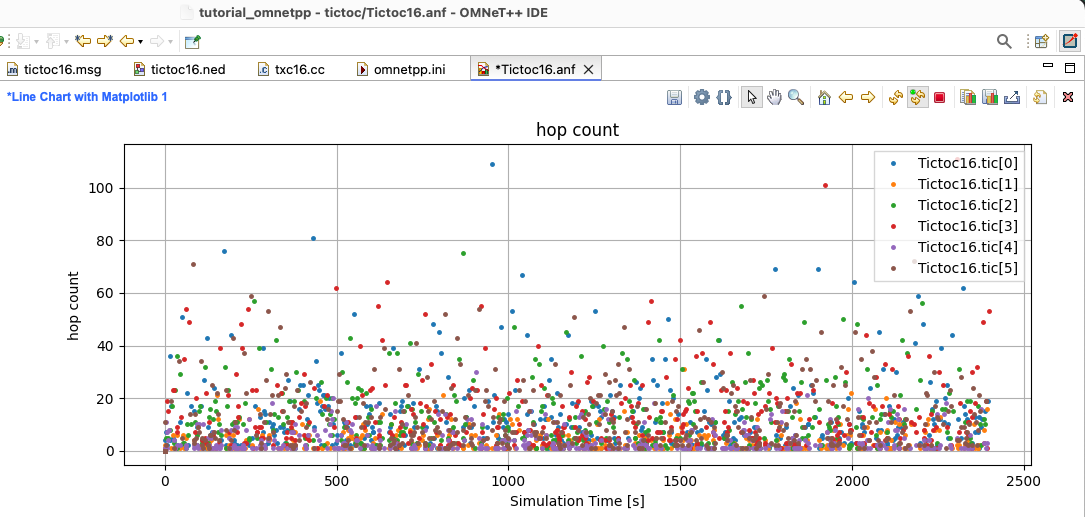Go back to previous chart view
The image size is (1085, 517).
[846, 98]
